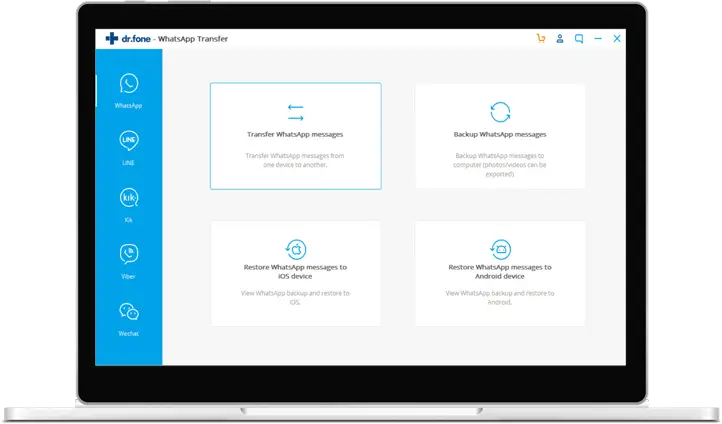Click 'Backup WhatsApp messages to computer' description

point(500,165)
